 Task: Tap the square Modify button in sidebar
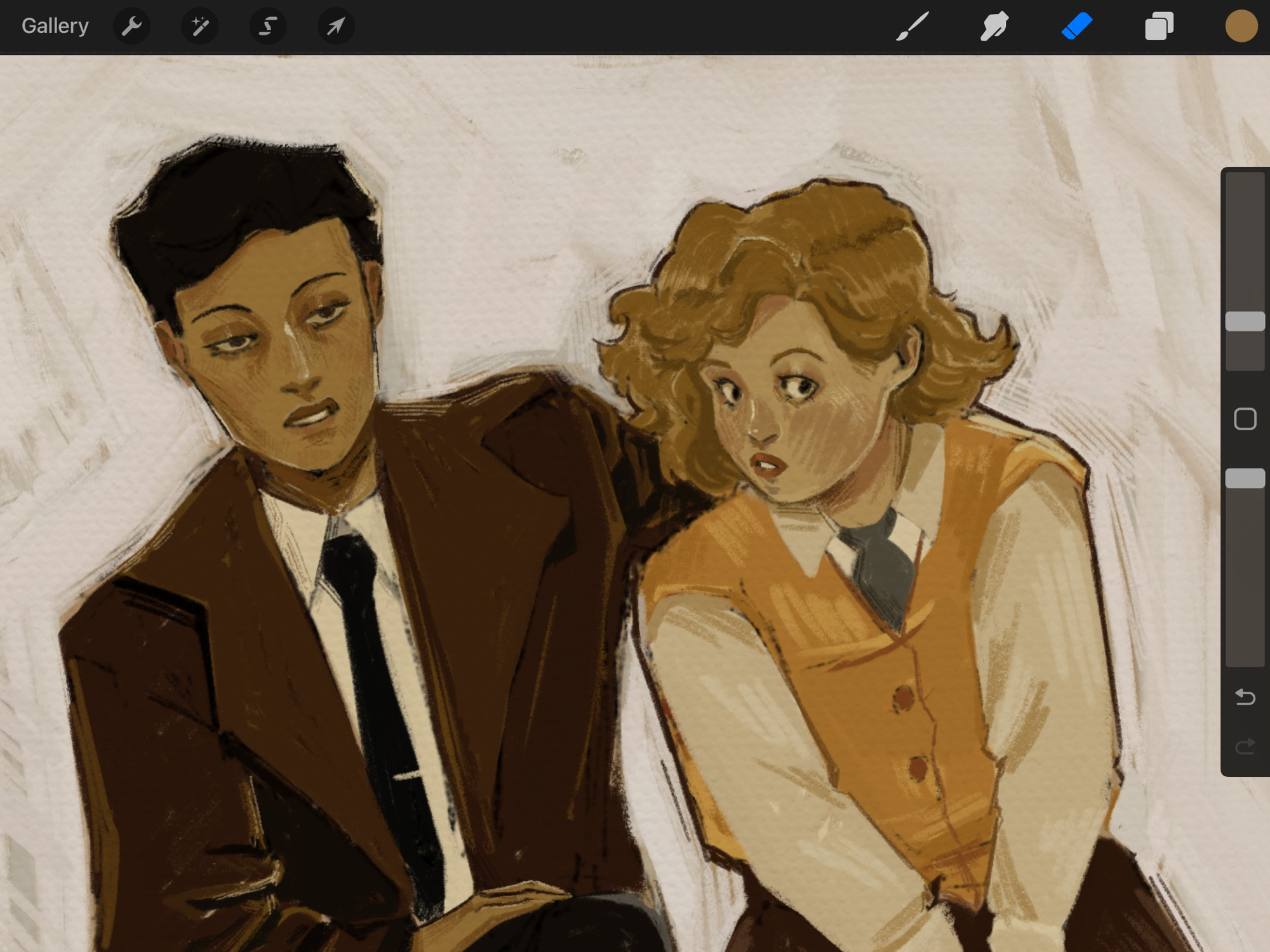(1245, 419)
